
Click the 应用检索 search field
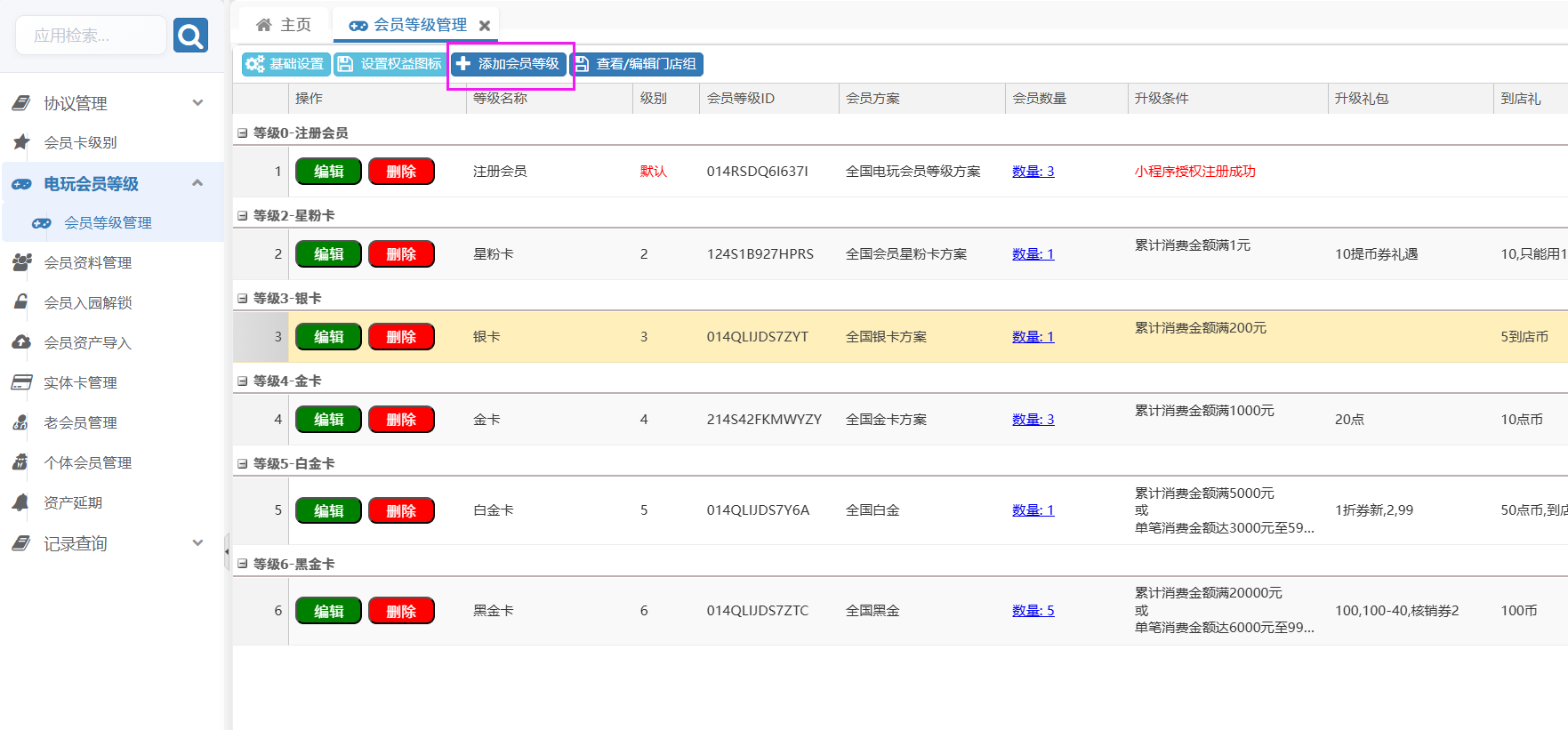point(91,36)
